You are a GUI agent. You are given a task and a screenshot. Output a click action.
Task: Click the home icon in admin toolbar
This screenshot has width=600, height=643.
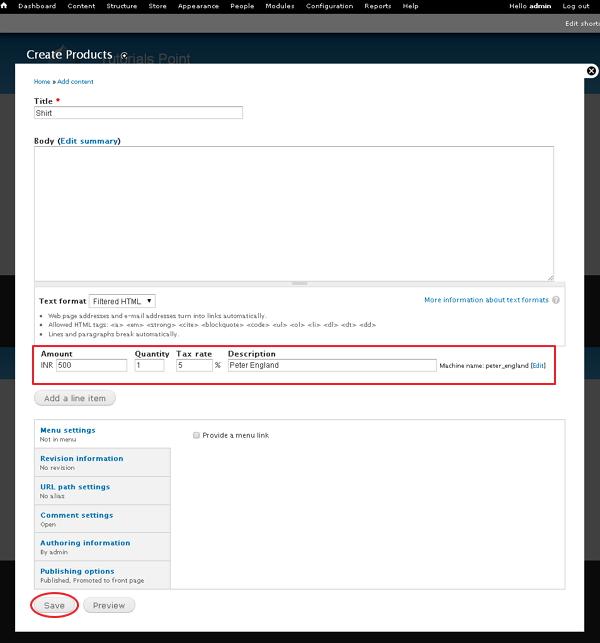4,6
